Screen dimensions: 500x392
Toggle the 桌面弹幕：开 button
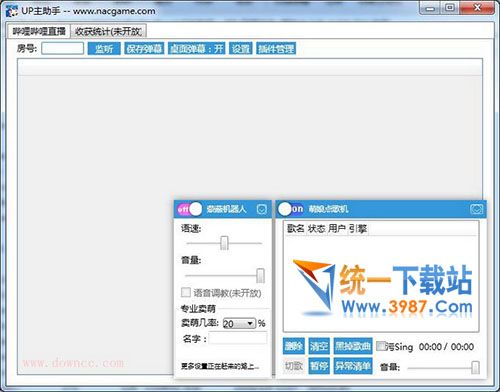click(196, 49)
